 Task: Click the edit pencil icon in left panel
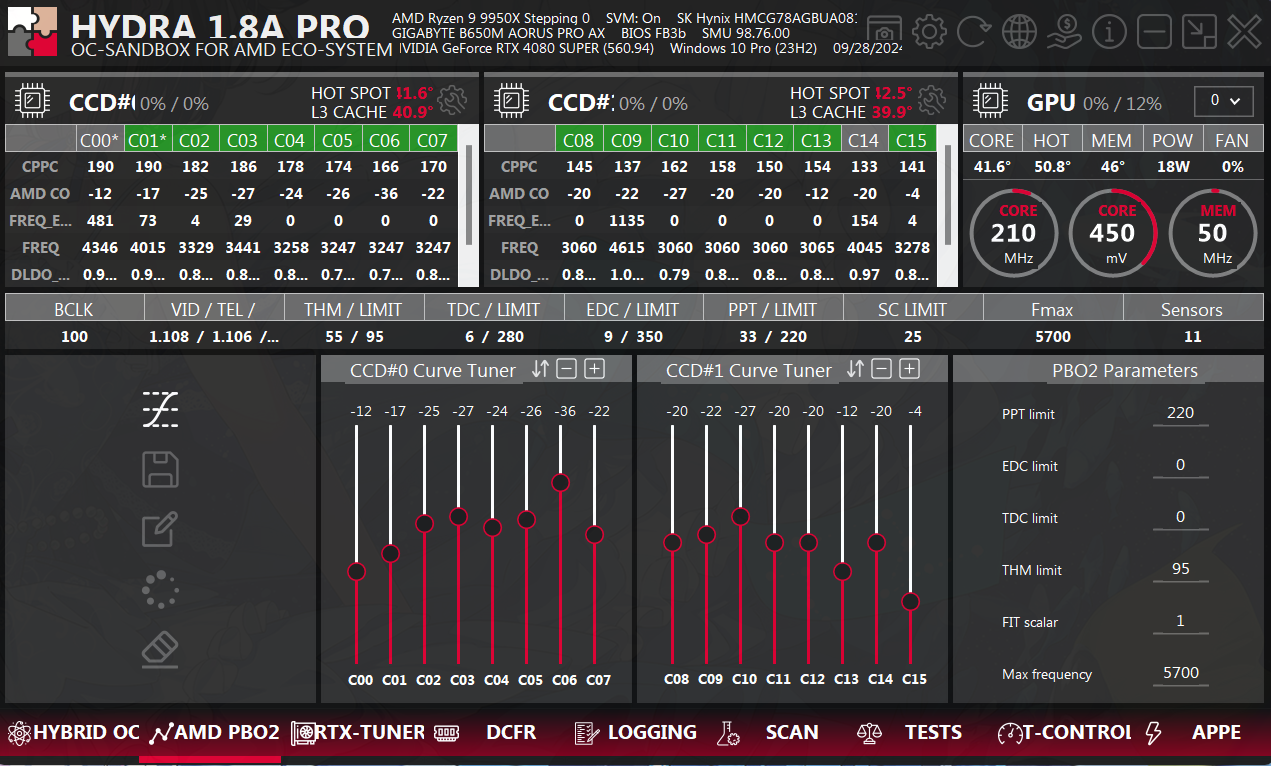(x=160, y=529)
